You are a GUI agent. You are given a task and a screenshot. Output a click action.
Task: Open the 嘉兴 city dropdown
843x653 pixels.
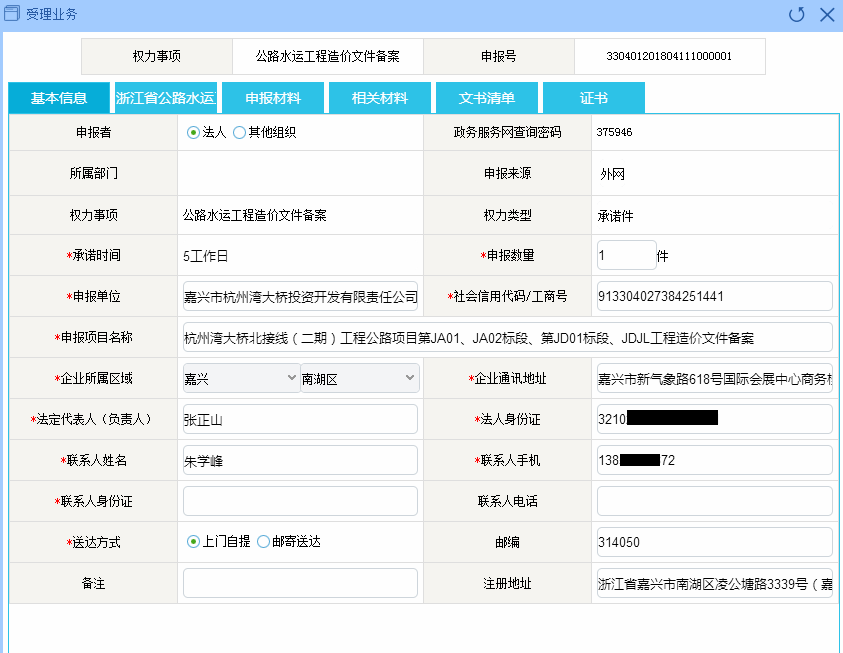pyautogui.click(x=239, y=378)
